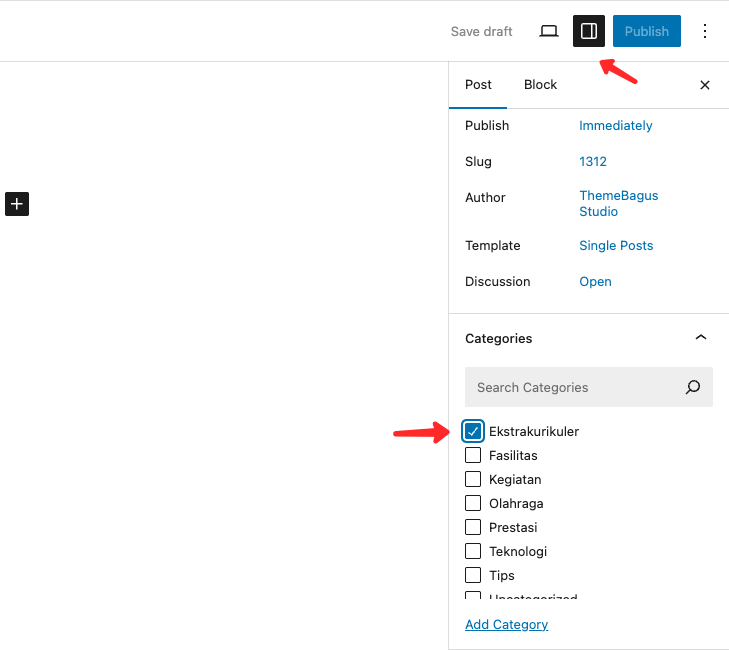The height and width of the screenshot is (650, 729).
Task: Open the Single Posts template selector
Action: (x=616, y=245)
